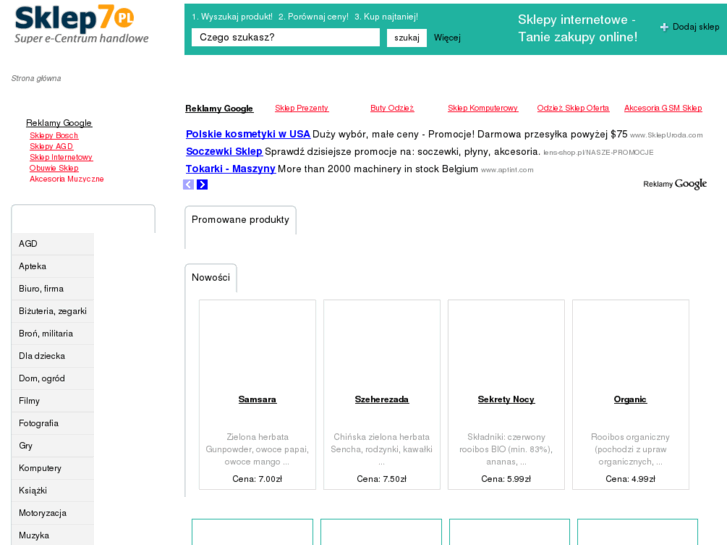This screenshot has height=545, width=727.
Task: Click the top Reklamy Google heading link
Action: [x=219, y=109]
